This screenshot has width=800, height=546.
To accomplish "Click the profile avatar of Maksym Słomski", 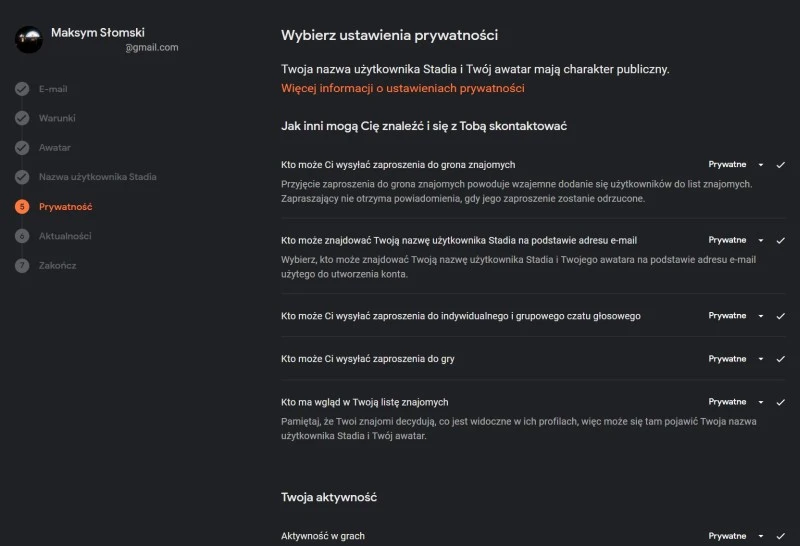I will [x=29, y=39].
